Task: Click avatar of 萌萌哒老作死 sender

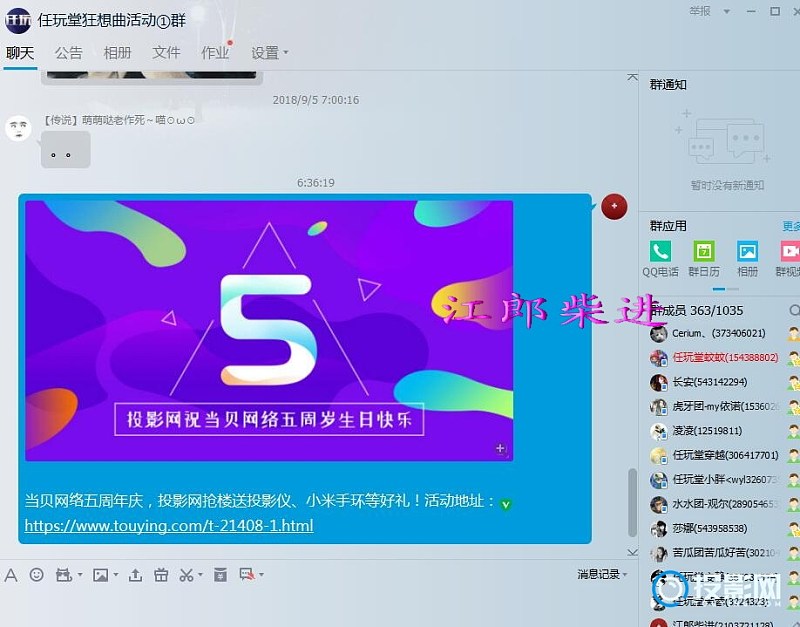Action: tap(18, 128)
